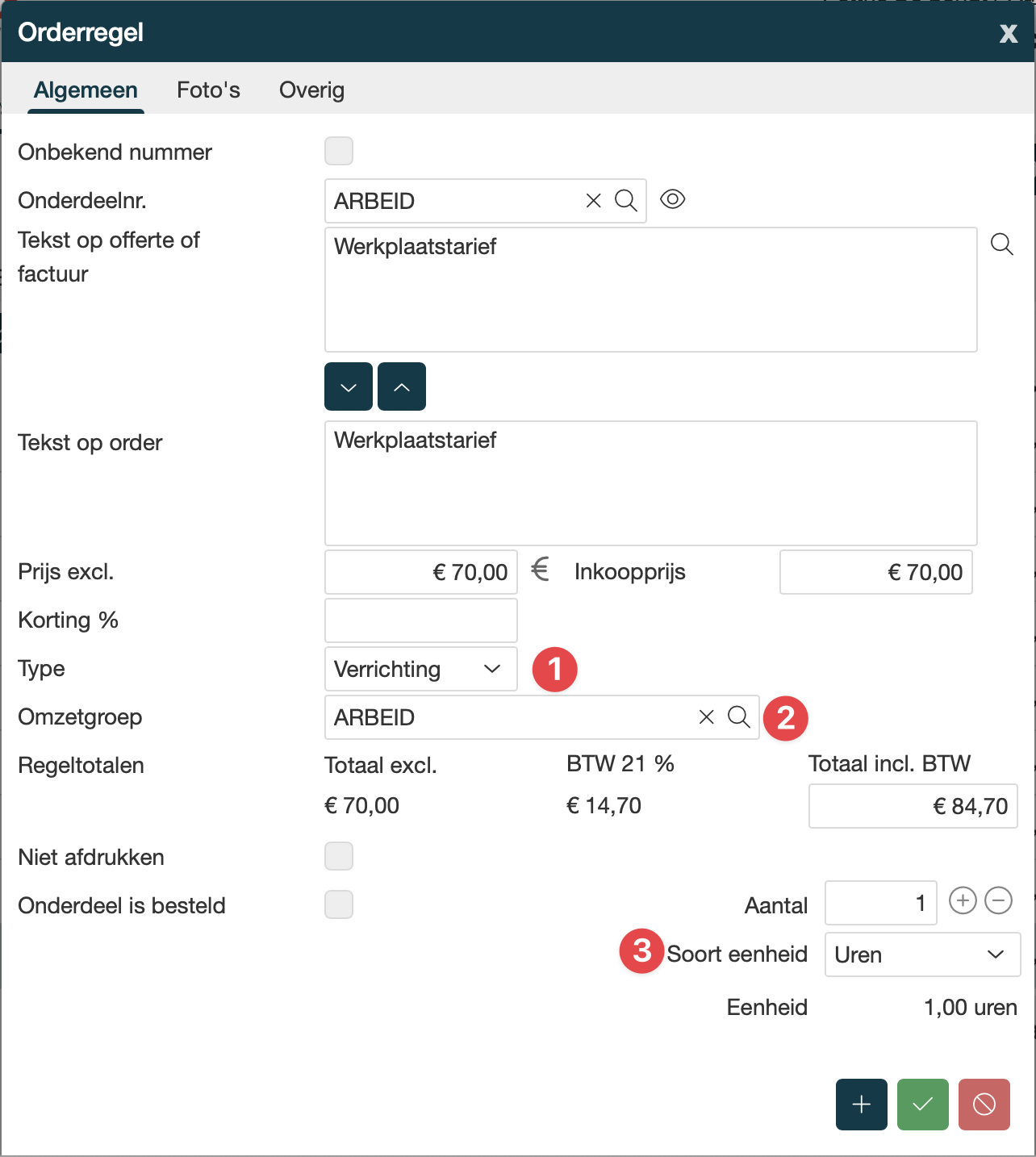Decrease Aantal with the minus circle
1036x1157 pixels.
998,900
